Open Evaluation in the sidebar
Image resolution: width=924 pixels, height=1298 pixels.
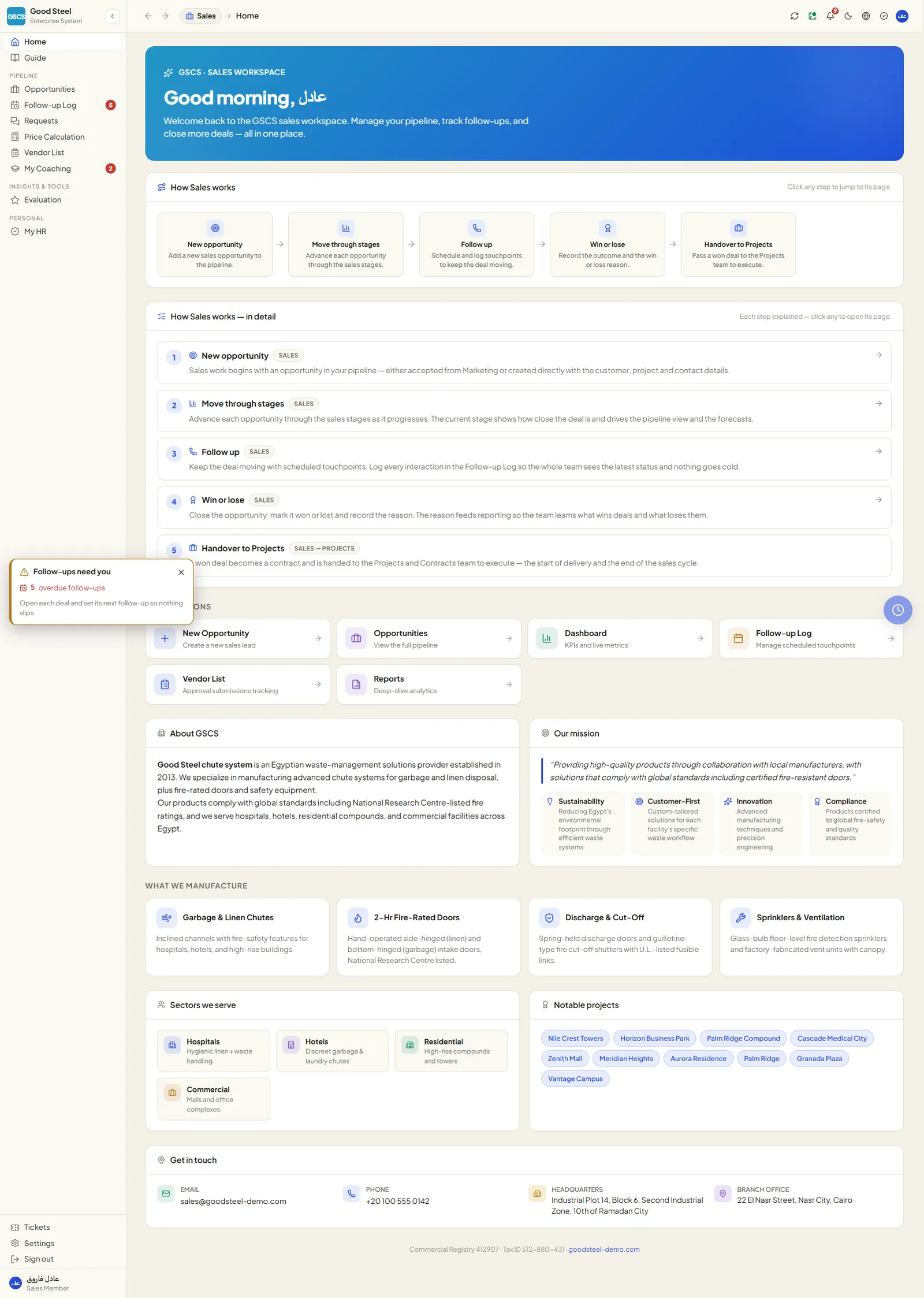[63, 200]
